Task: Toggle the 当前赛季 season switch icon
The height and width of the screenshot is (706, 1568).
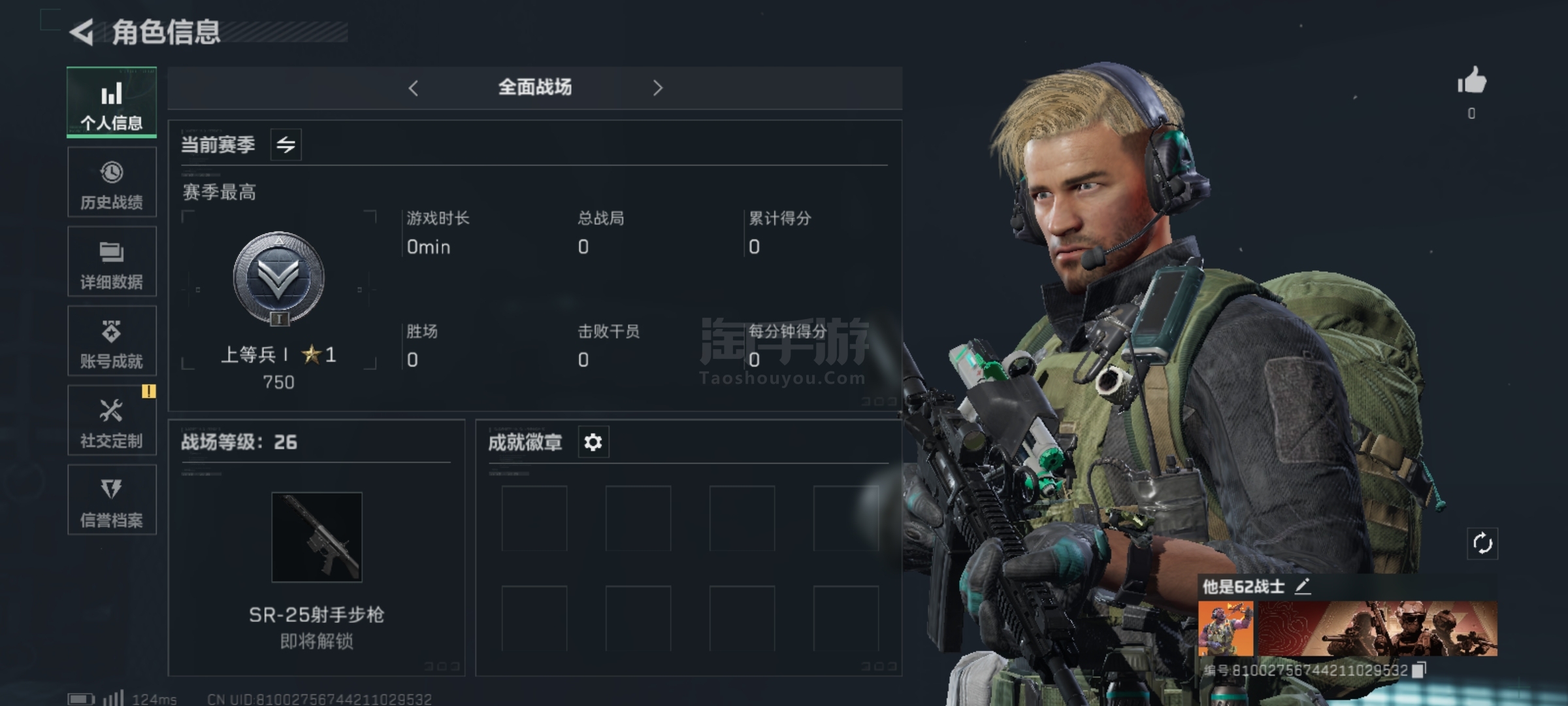Action: [286, 144]
